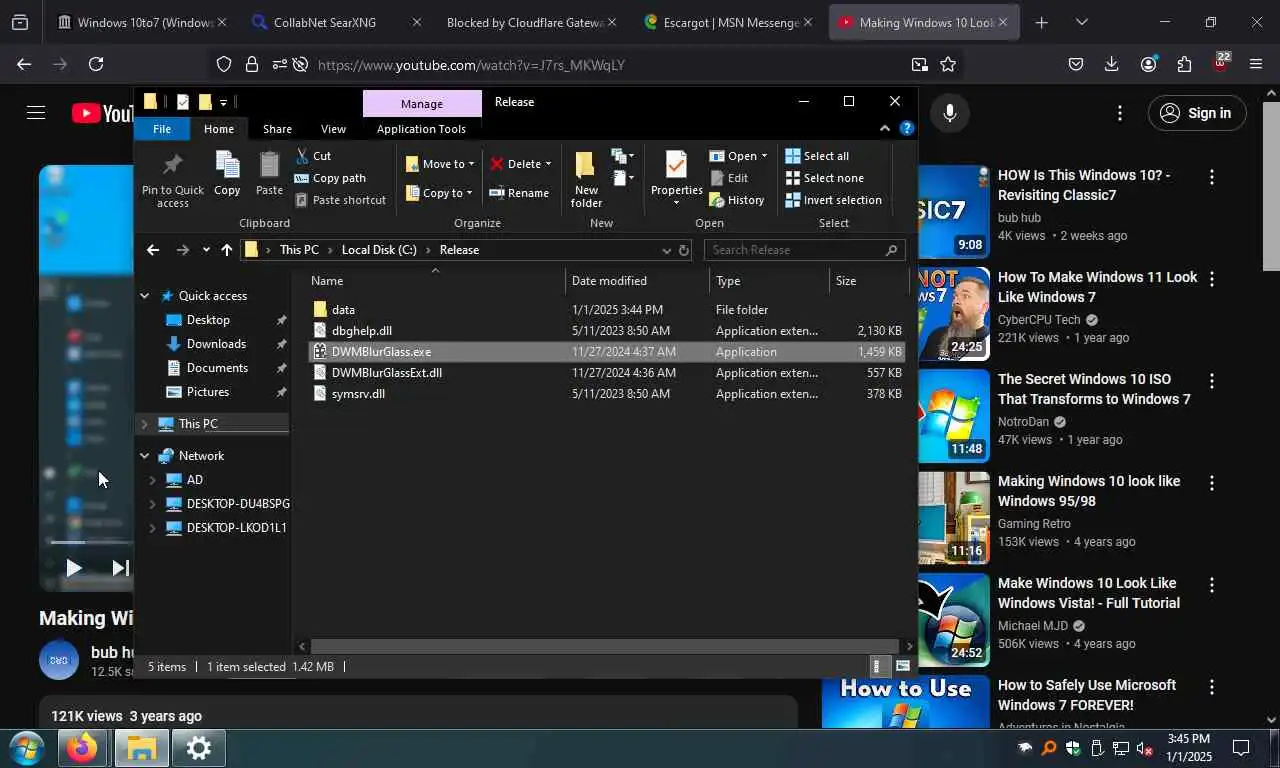The width and height of the screenshot is (1280, 768).
Task: Click the History icon in the ribbon
Action: point(716,200)
